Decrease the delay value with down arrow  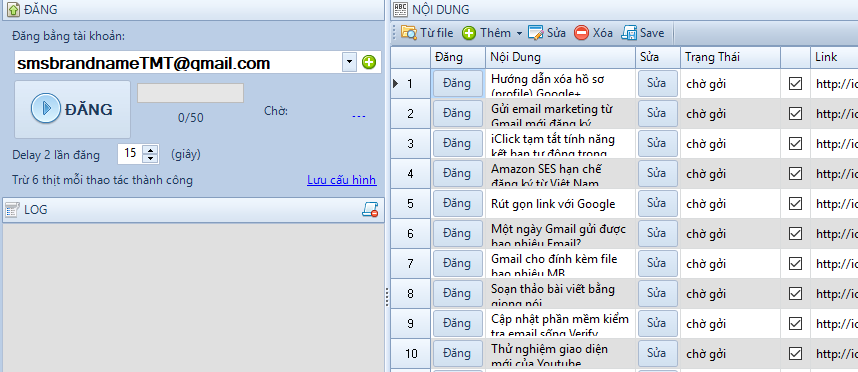(150, 159)
